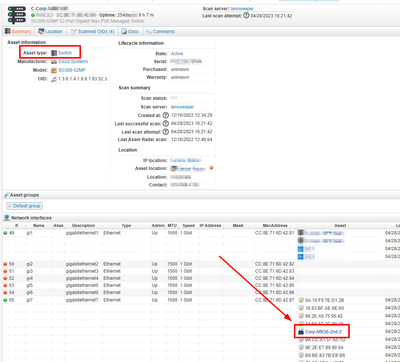Sort interfaces by the MacAddress column header

(275, 226)
